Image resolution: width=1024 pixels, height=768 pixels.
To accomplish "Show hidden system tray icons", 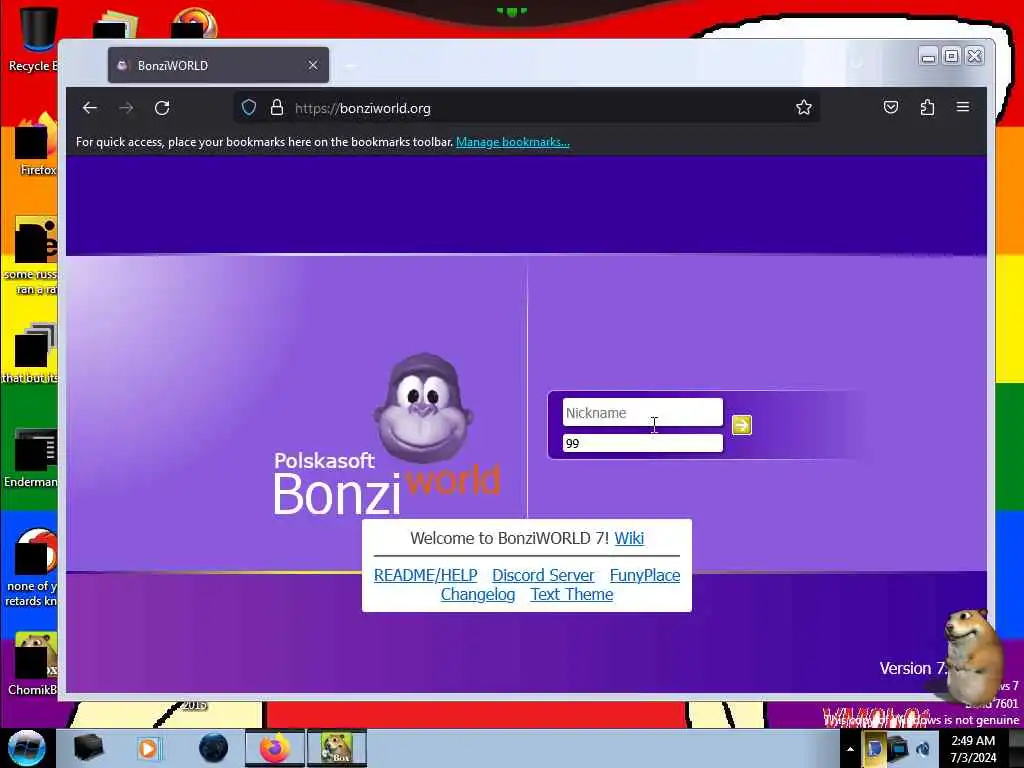I will [x=850, y=748].
